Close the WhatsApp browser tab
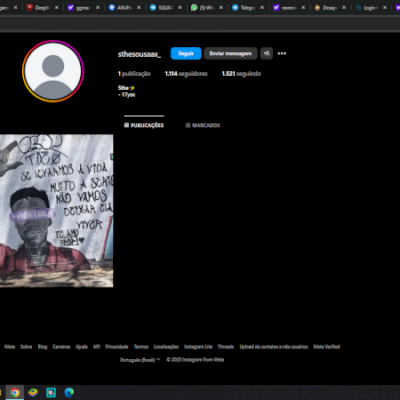 pos(221,7)
